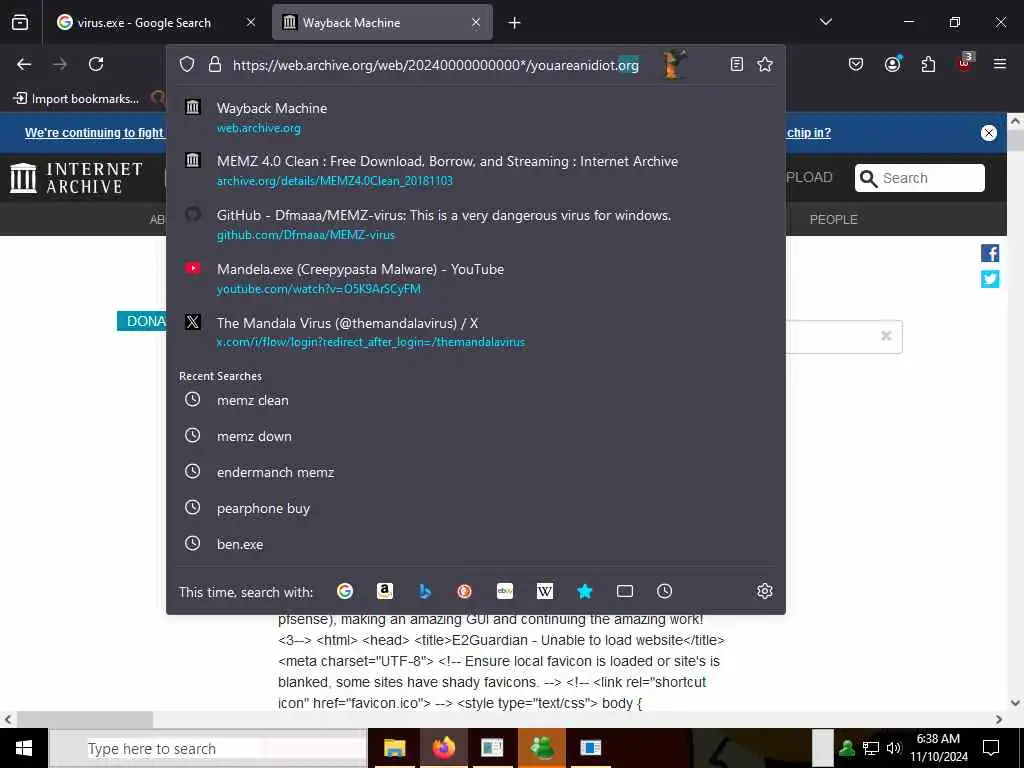The height and width of the screenshot is (768, 1024).
Task: Select recent search 'pearphone buy'
Action: click(475, 508)
